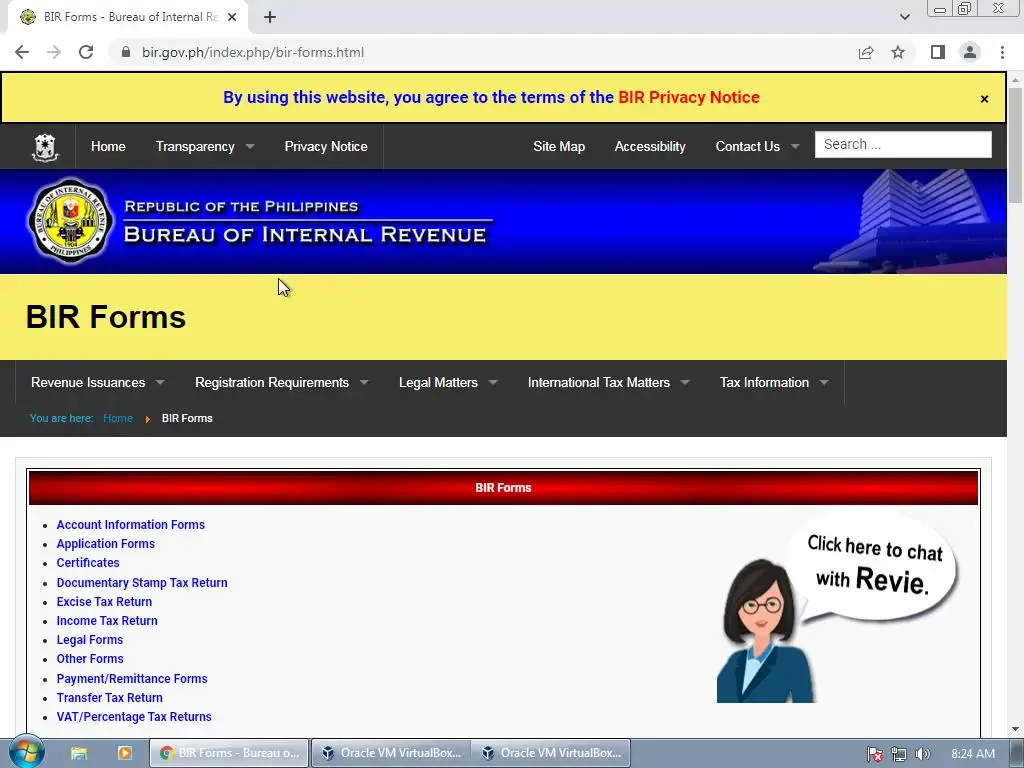
Task: Click the vertical scrollbar thumb
Action: pos(1015,144)
